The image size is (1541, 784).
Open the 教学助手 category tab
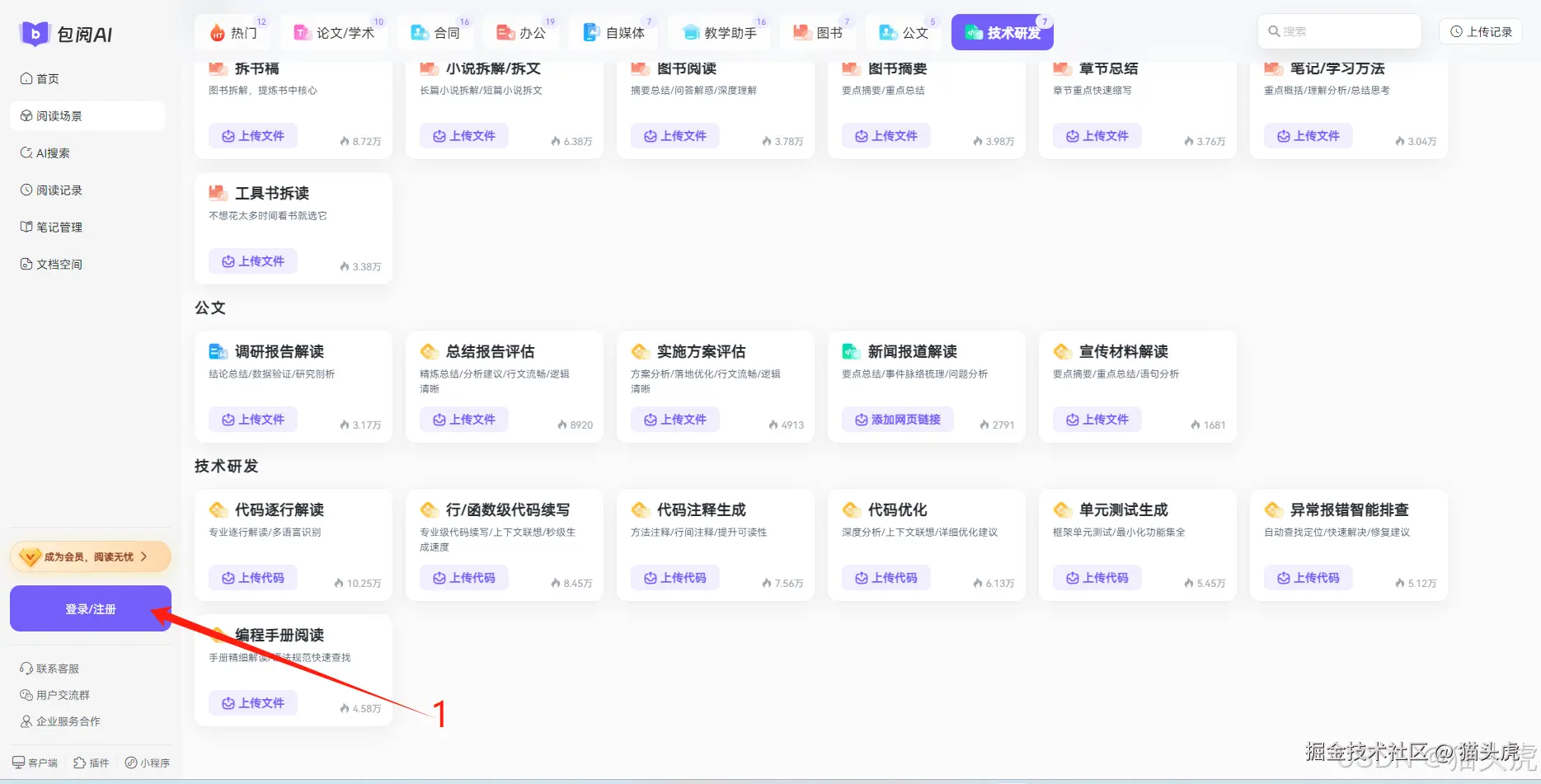(x=720, y=32)
